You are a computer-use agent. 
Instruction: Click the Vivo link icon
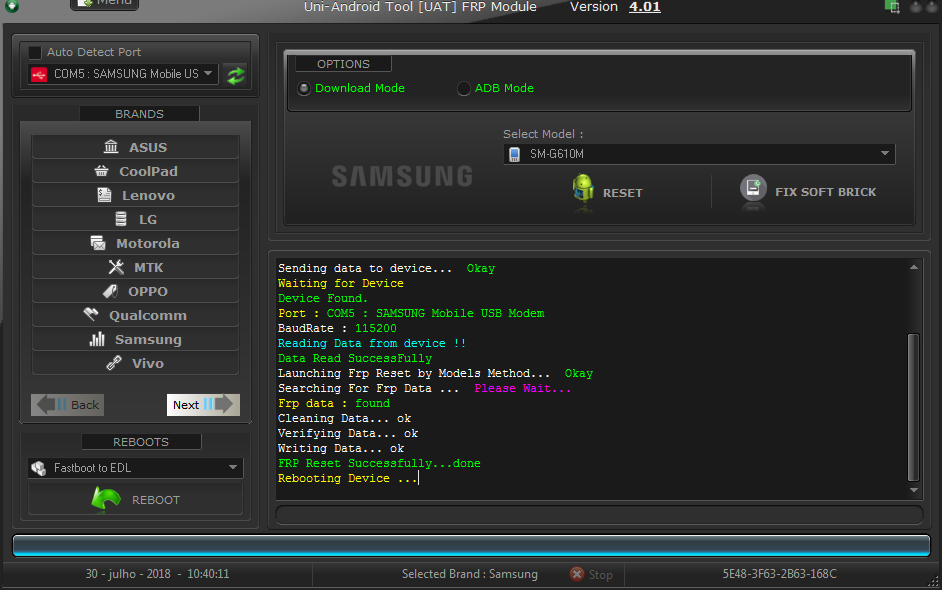click(x=114, y=363)
